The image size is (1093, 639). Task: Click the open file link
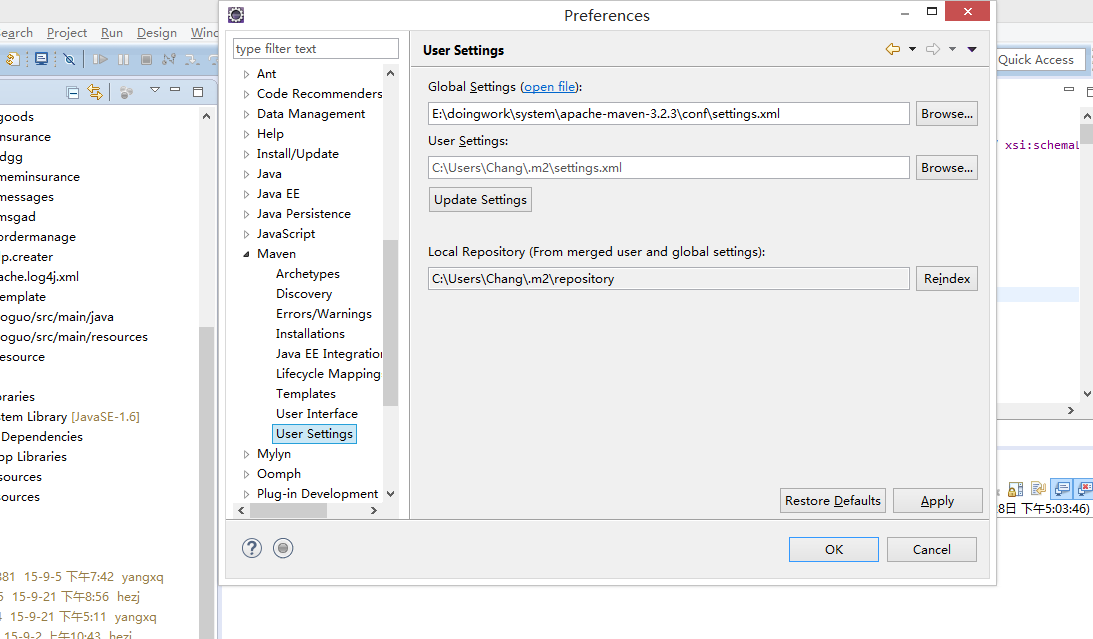pyautogui.click(x=549, y=87)
